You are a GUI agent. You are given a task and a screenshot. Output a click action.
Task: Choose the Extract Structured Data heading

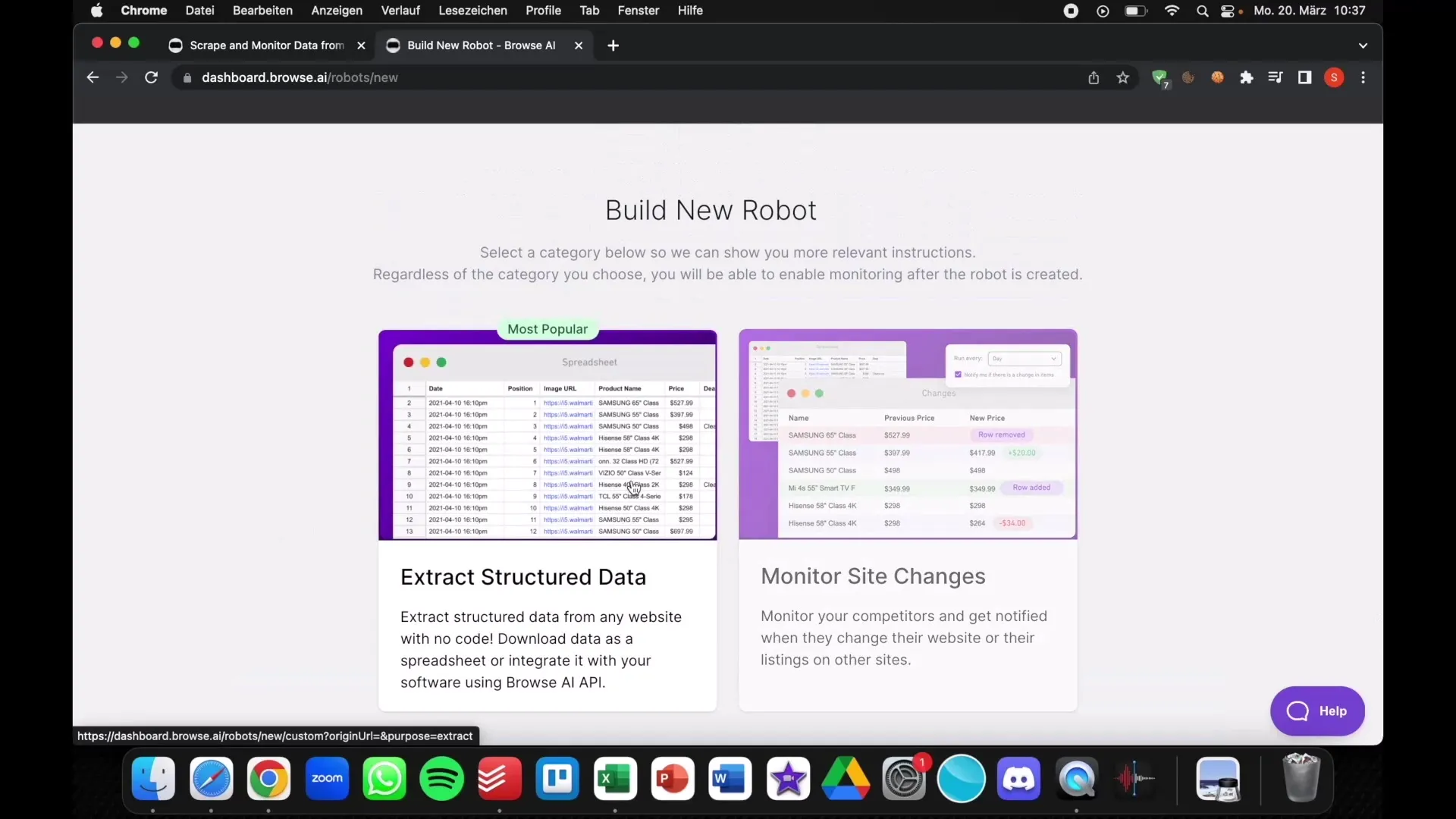[523, 577]
